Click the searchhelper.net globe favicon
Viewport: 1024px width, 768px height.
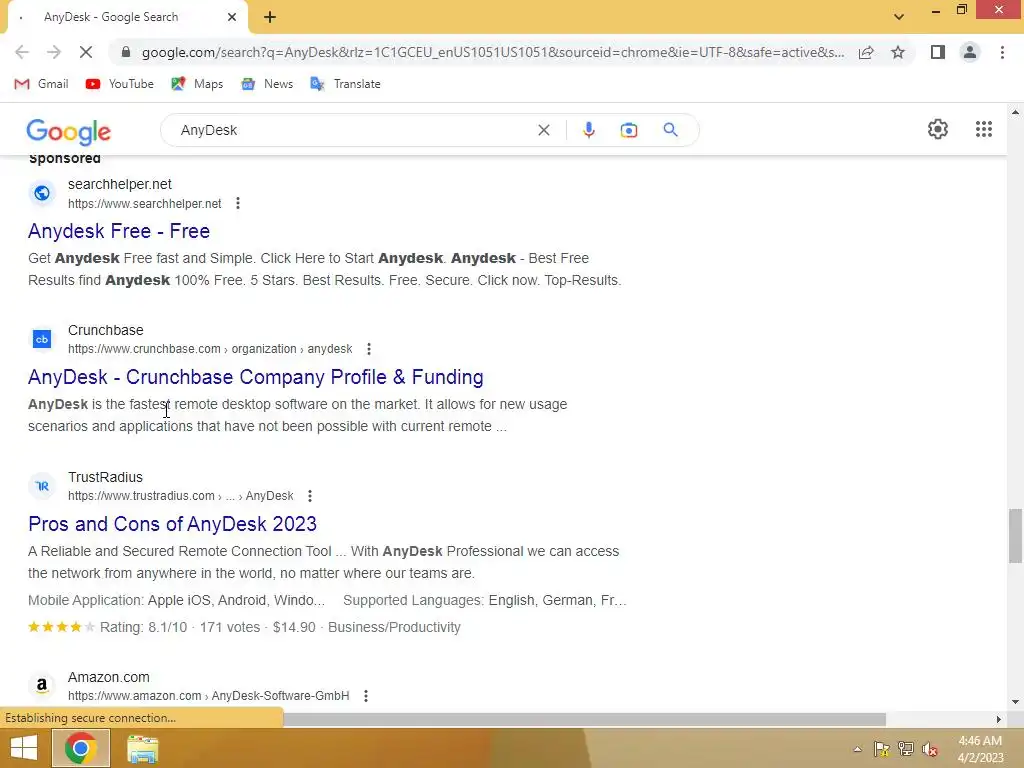(42, 193)
